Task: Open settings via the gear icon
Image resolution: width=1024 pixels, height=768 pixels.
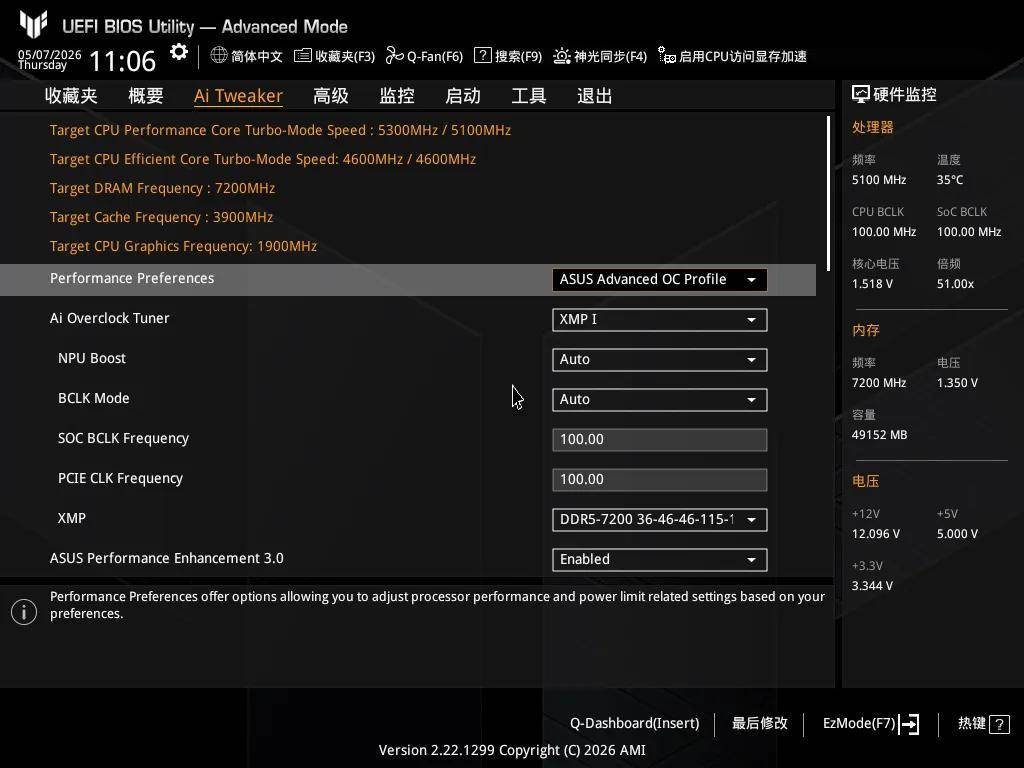Action: tap(178, 52)
